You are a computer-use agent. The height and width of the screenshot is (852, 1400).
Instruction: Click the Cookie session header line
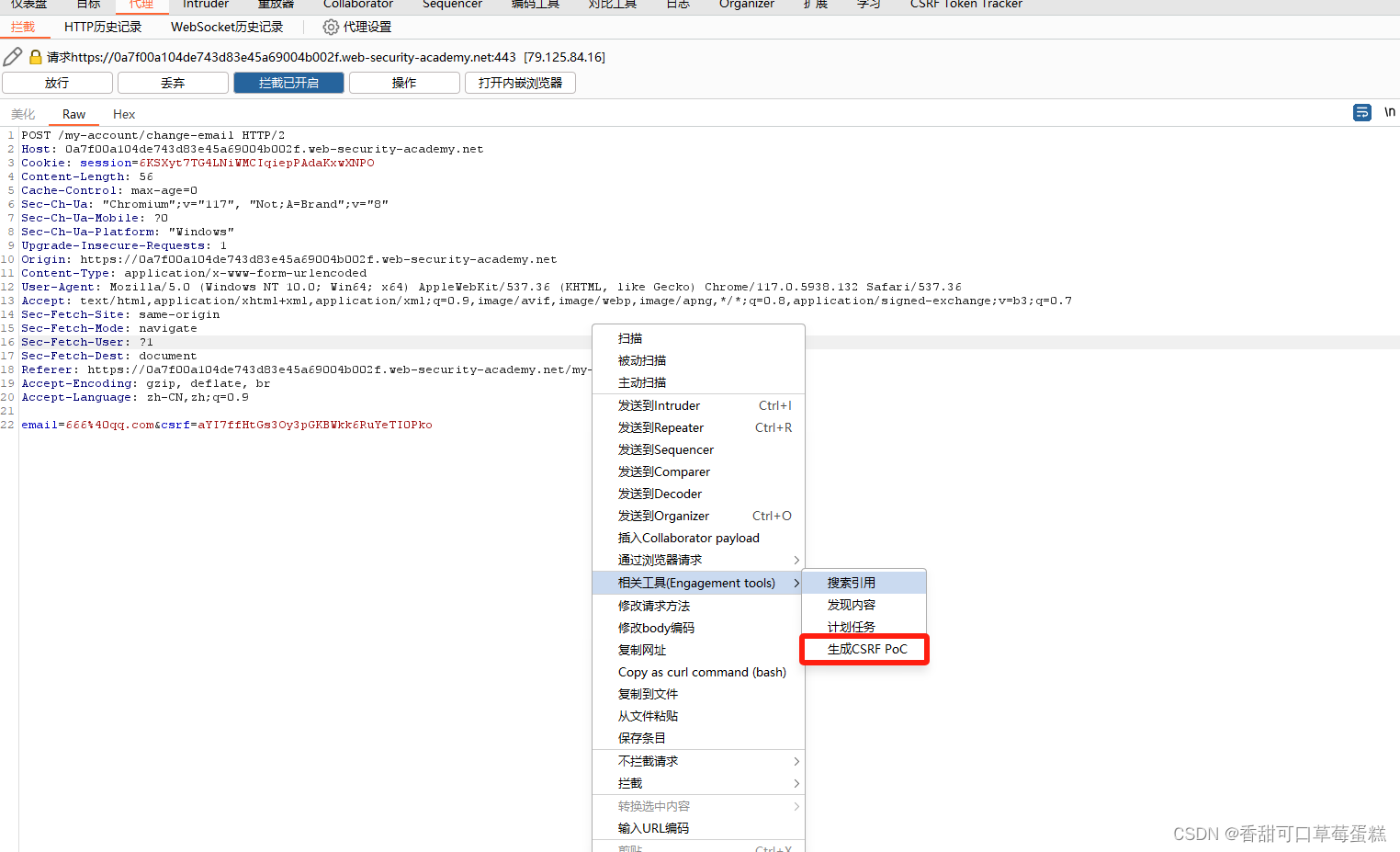pyautogui.click(x=198, y=163)
